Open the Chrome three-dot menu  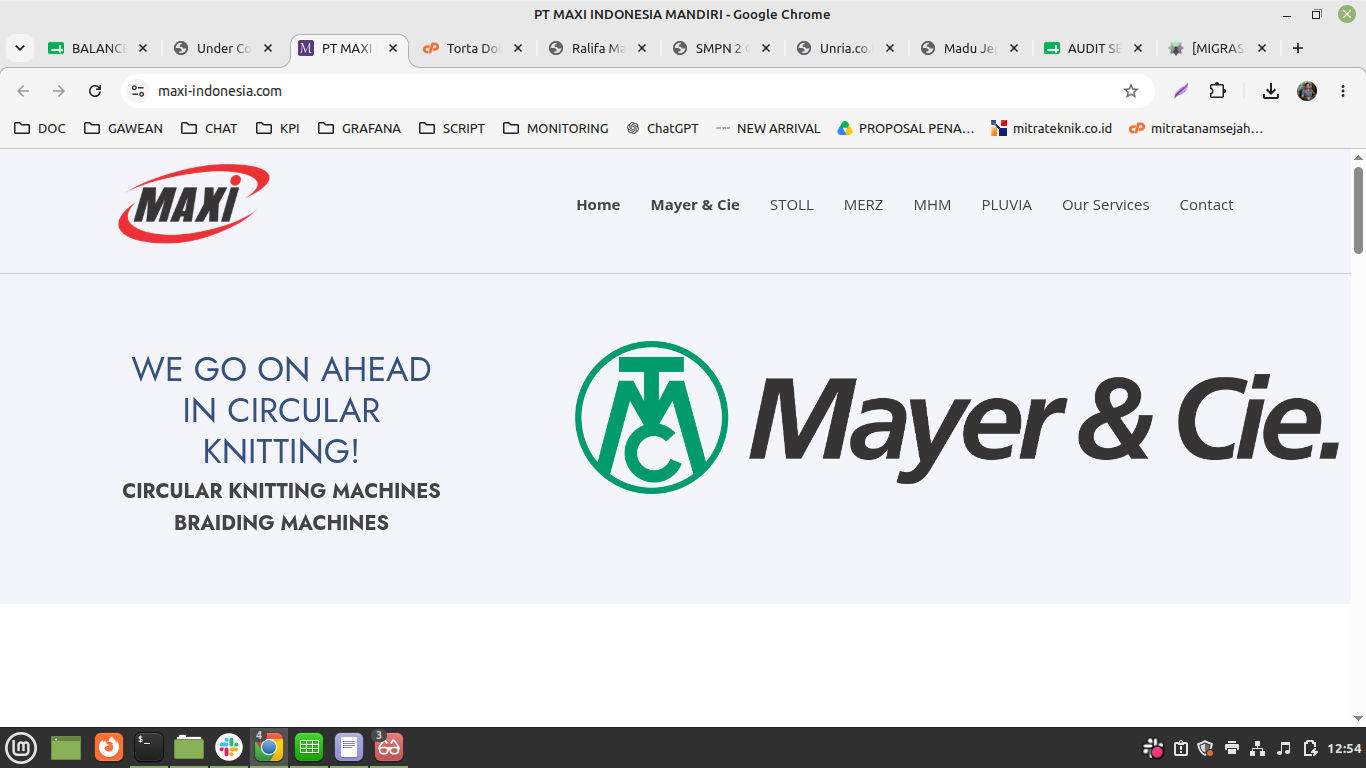1343,91
